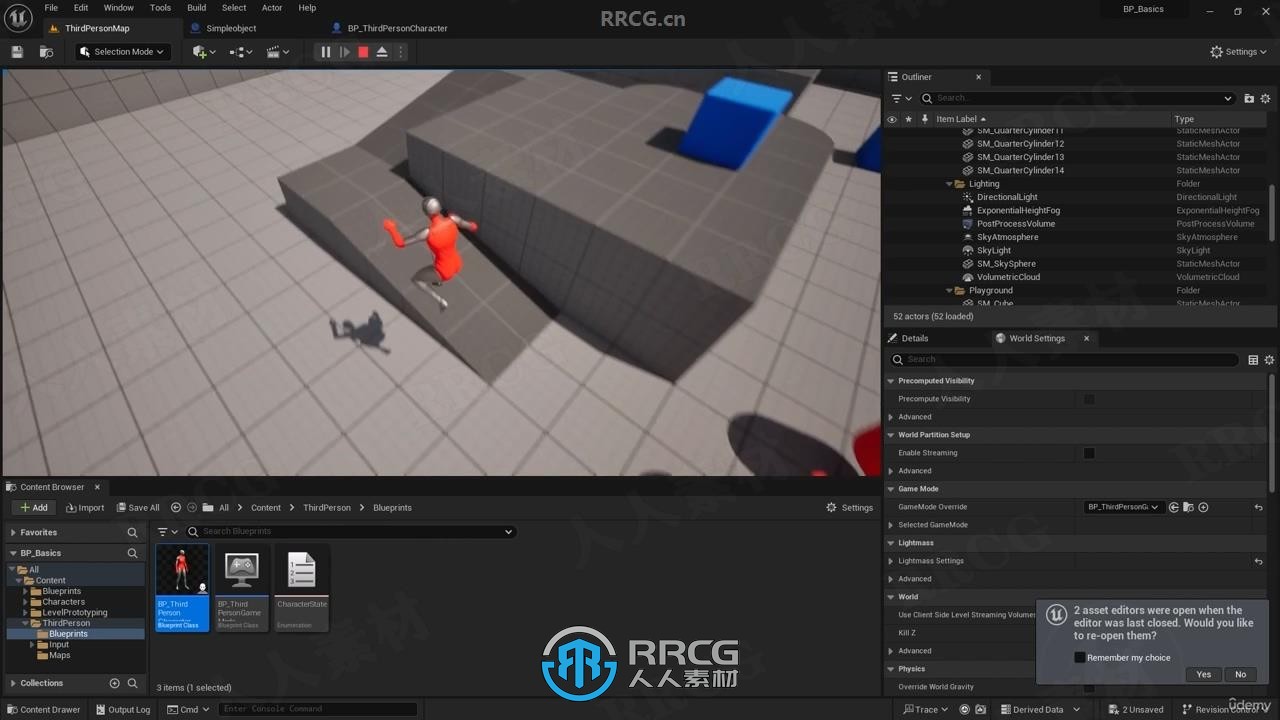1280x720 pixels.
Task: Open the Tools menu
Action: point(160,8)
